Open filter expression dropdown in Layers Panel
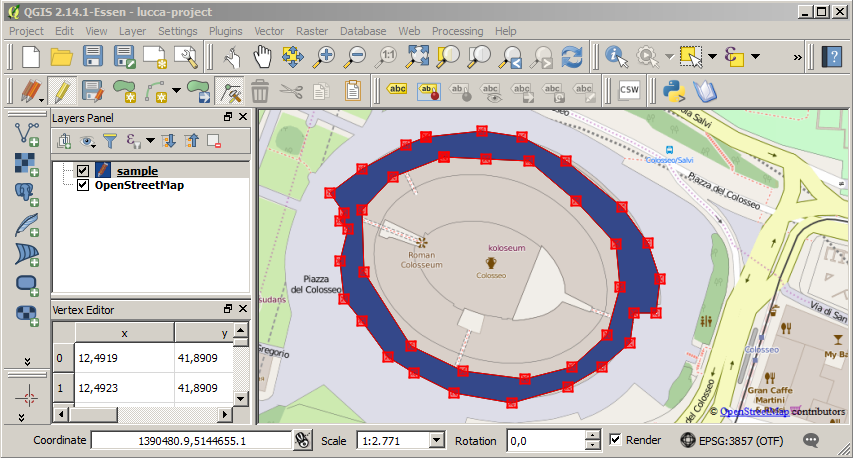The width and height of the screenshot is (853, 458). (x=151, y=141)
